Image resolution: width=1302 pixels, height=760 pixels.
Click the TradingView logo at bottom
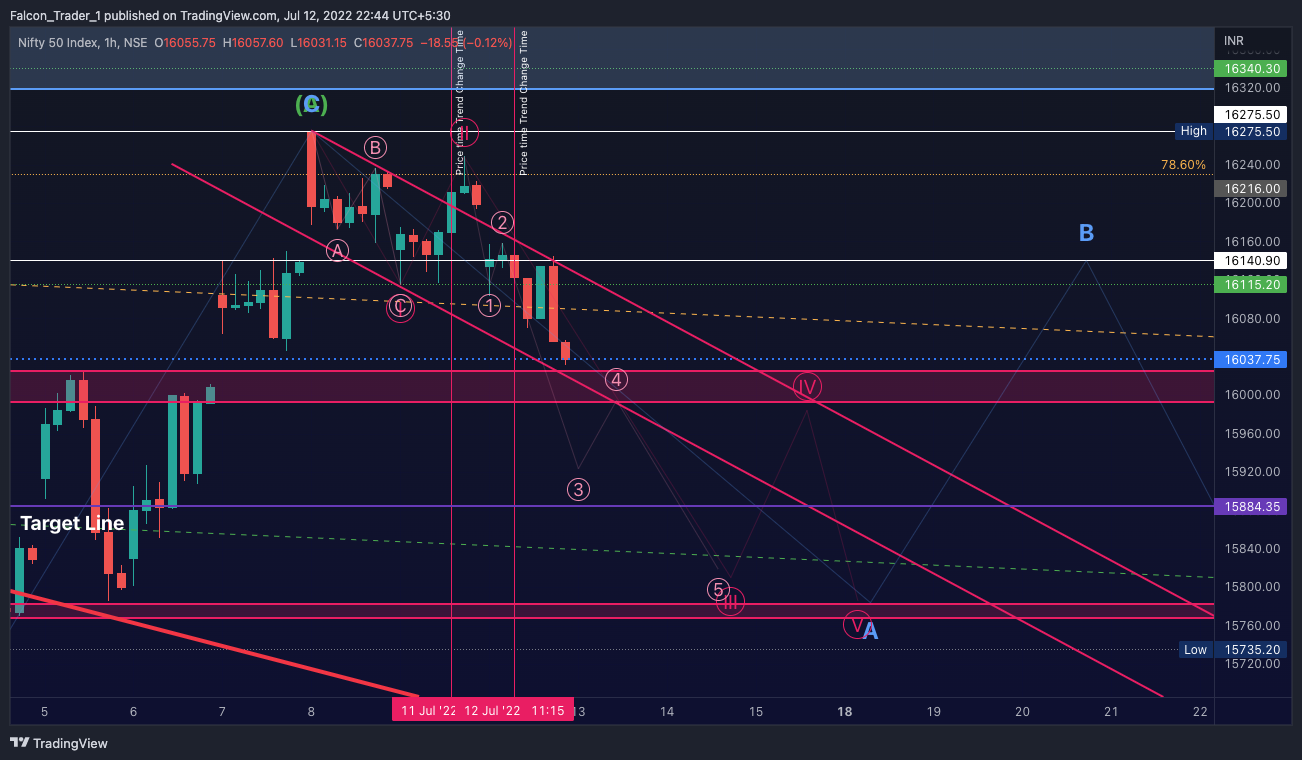tap(58, 743)
